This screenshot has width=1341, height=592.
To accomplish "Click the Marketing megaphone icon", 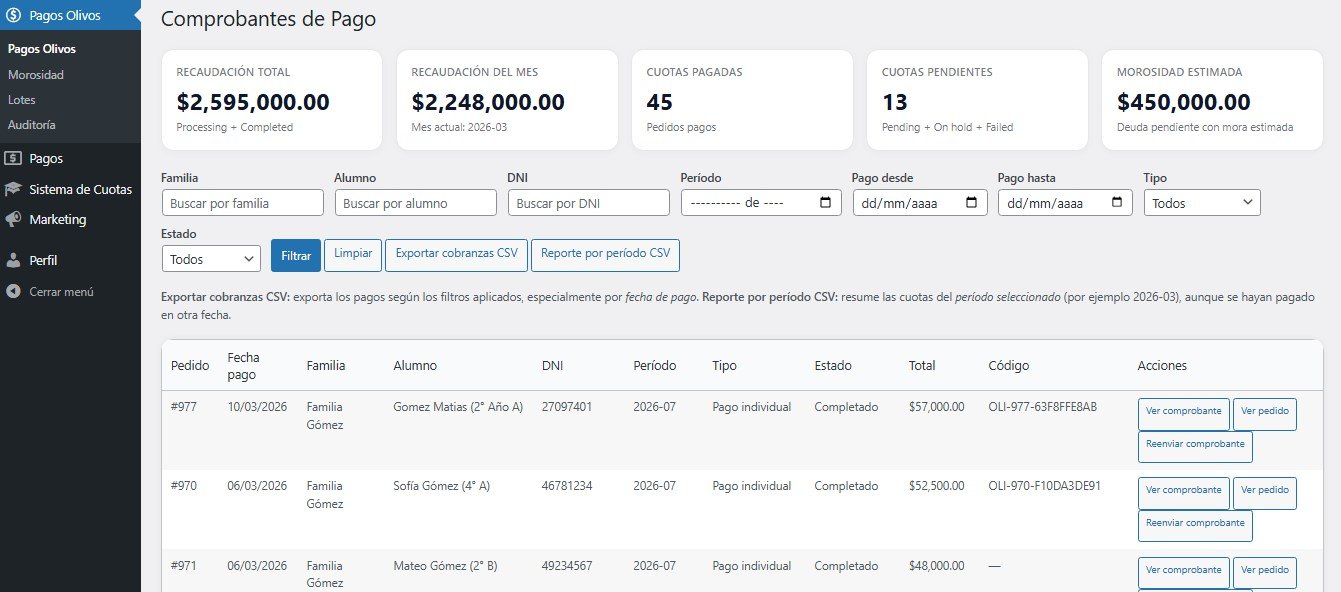I will pos(13,219).
